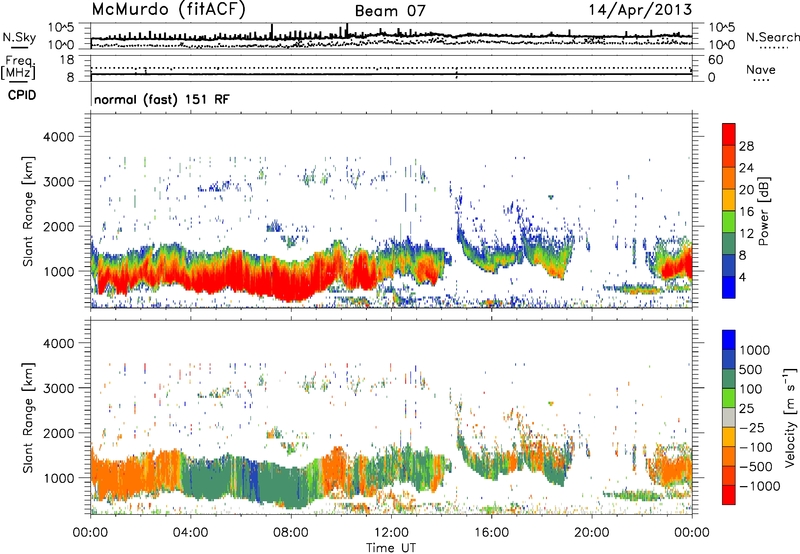The height and width of the screenshot is (554, 800).
Task: Select the -100 label on Velocity colorbar
Action: (756, 447)
